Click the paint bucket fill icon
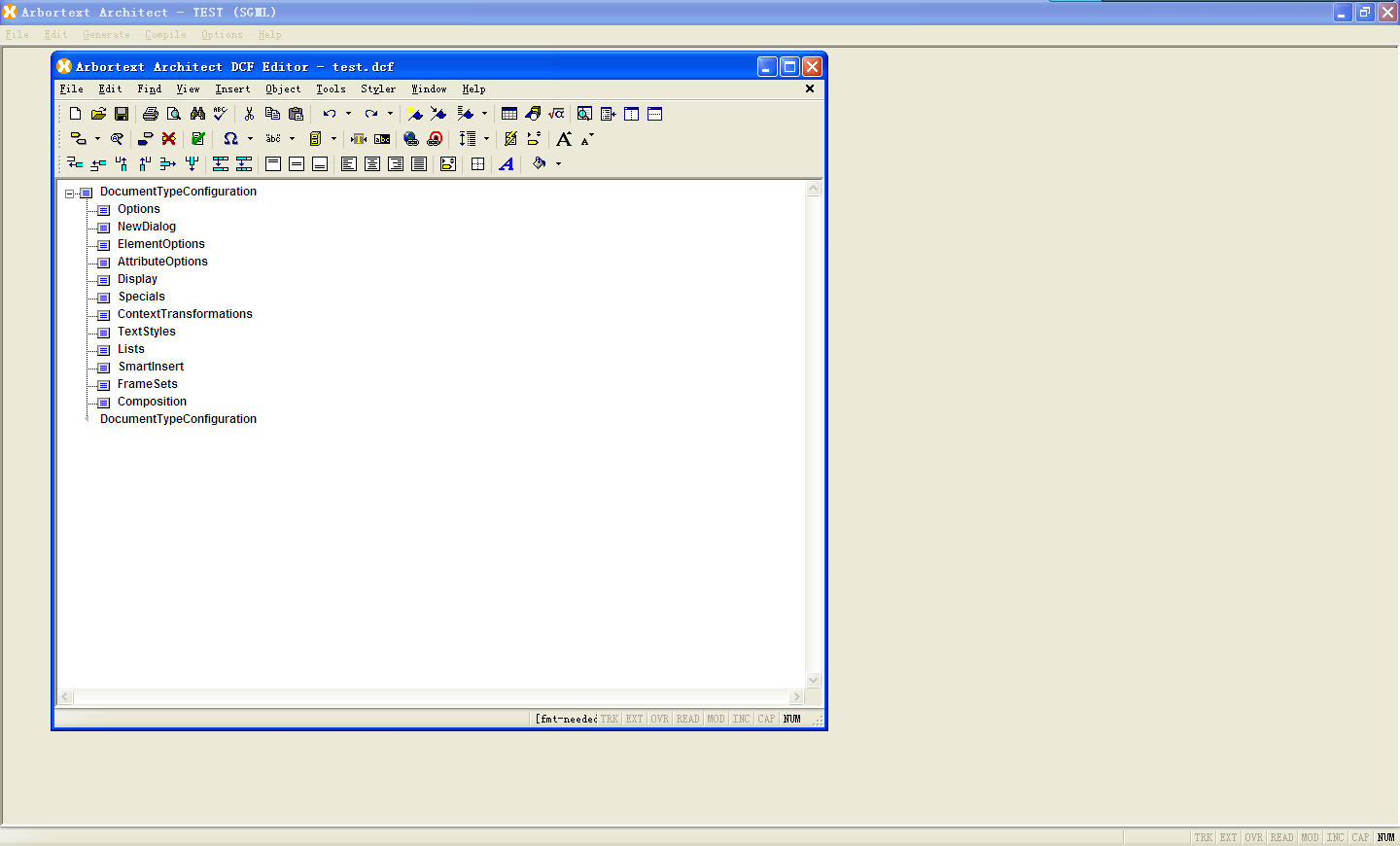Image resolution: width=1400 pixels, height=846 pixels. coord(539,163)
